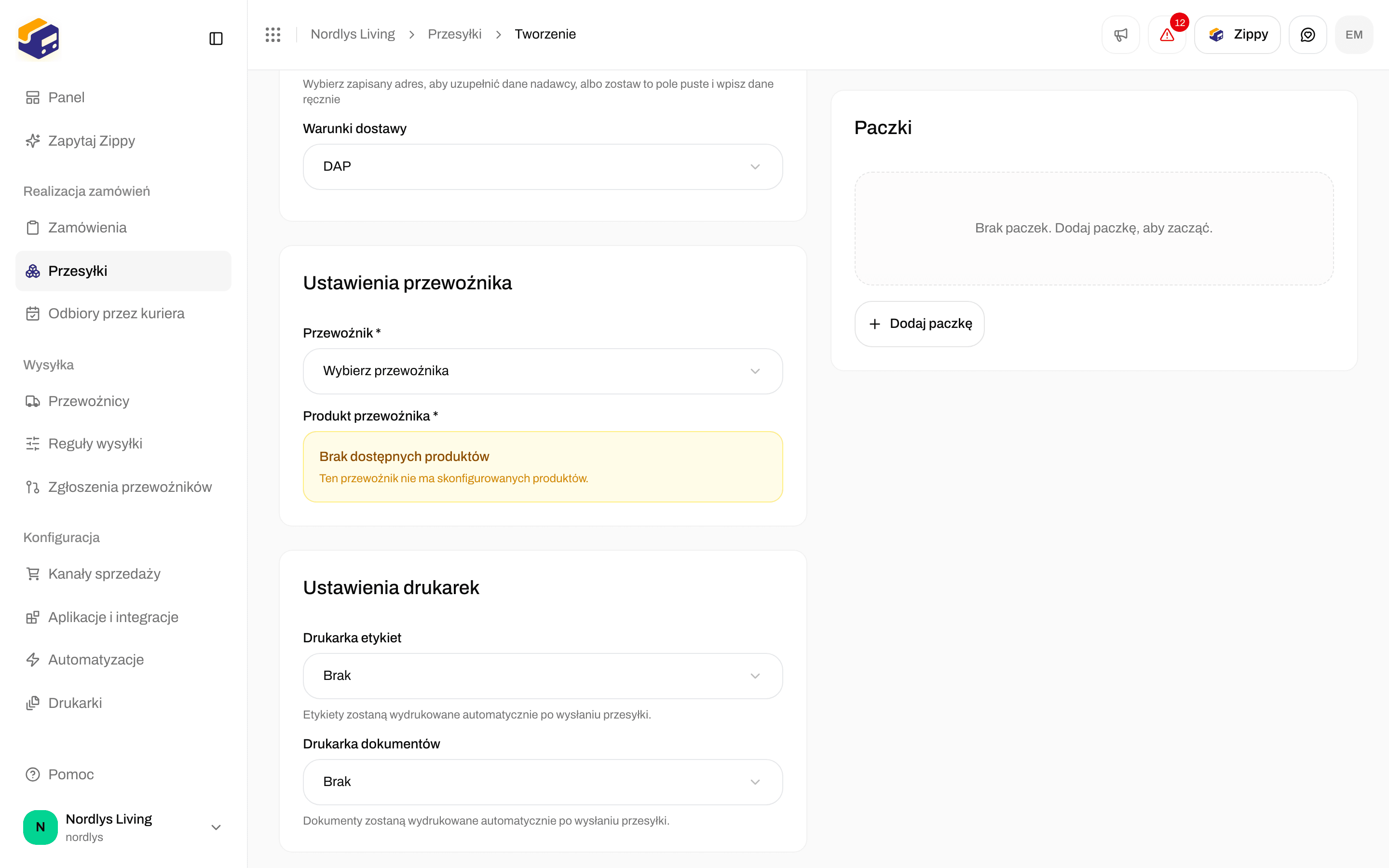Go to Panel in the sidebar
The image size is (1389, 868).
pyautogui.click(x=123, y=97)
